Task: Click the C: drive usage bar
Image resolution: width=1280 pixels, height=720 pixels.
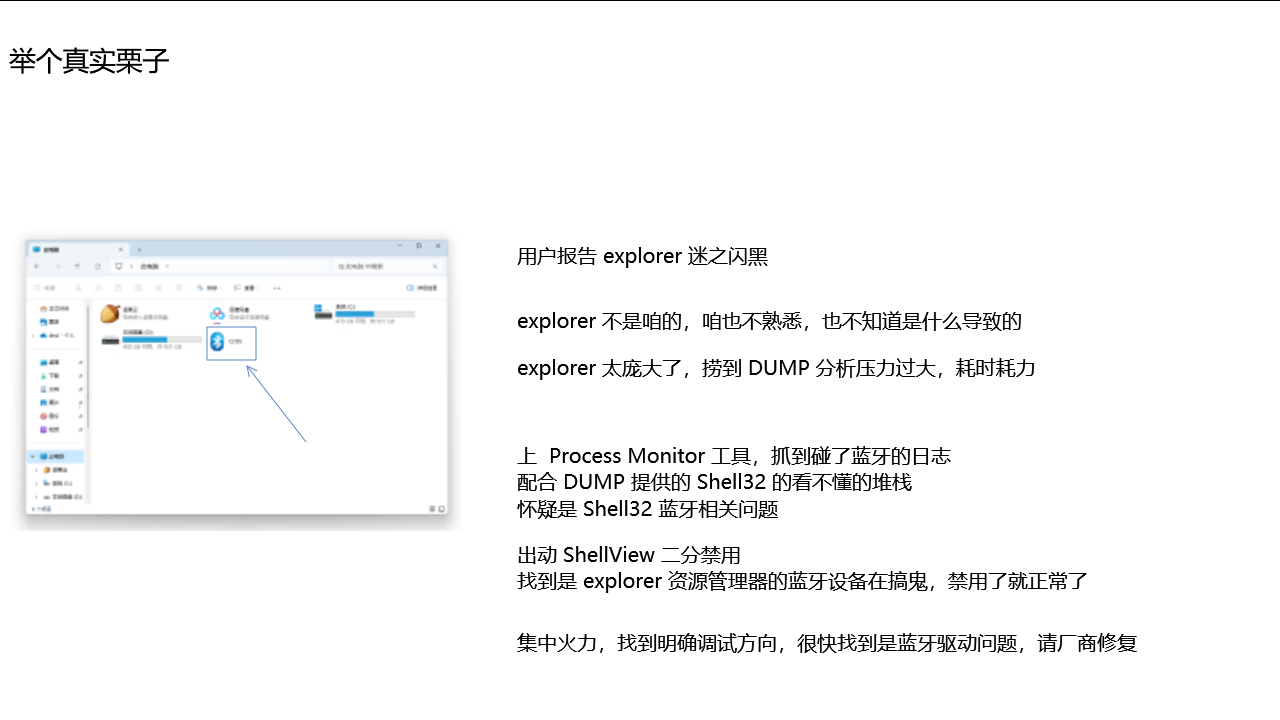Action: [x=374, y=314]
